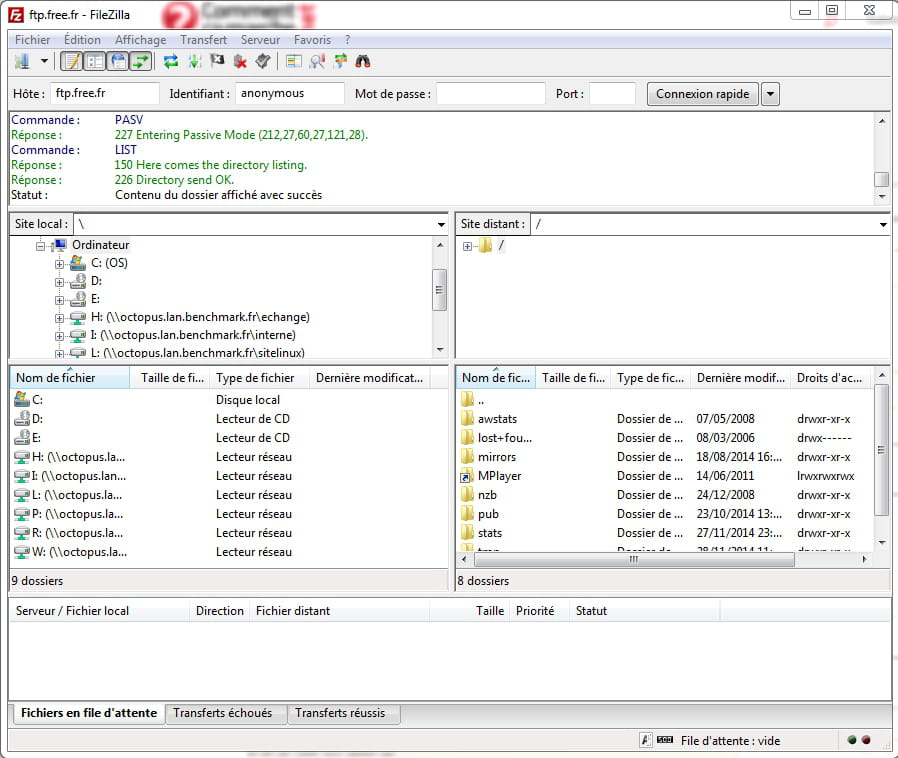Screen dimensions: 898x758
Task: Toggle the message log display
Action: [72, 61]
